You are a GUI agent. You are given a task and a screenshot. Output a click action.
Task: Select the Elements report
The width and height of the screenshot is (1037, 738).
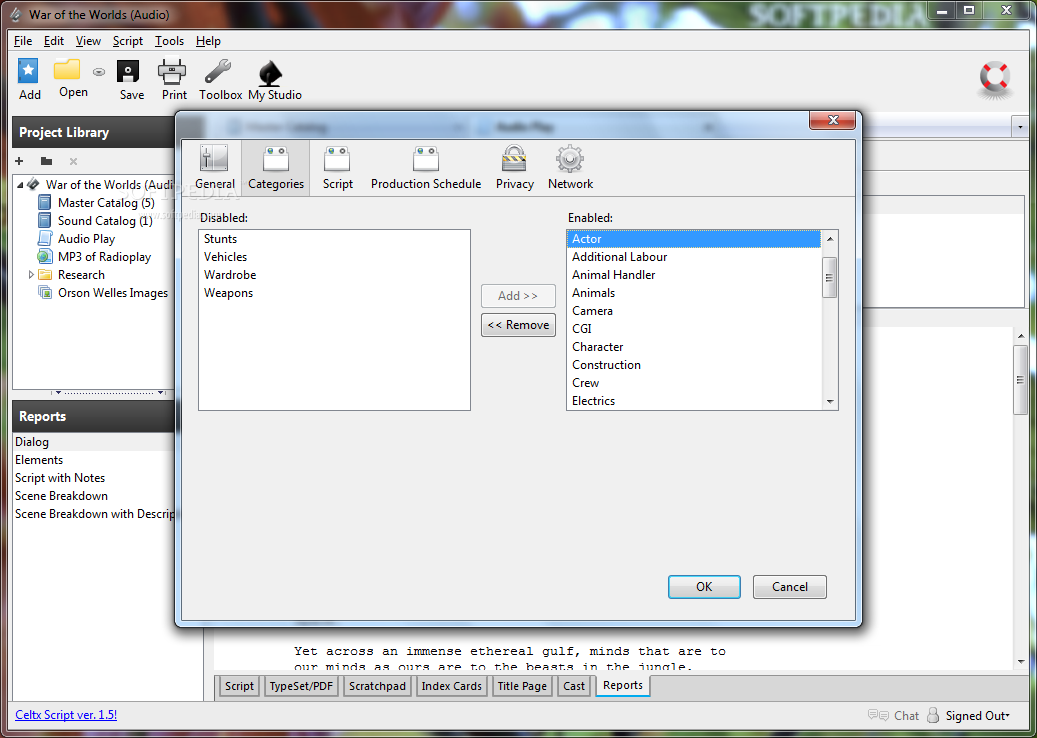[x=94, y=460]
